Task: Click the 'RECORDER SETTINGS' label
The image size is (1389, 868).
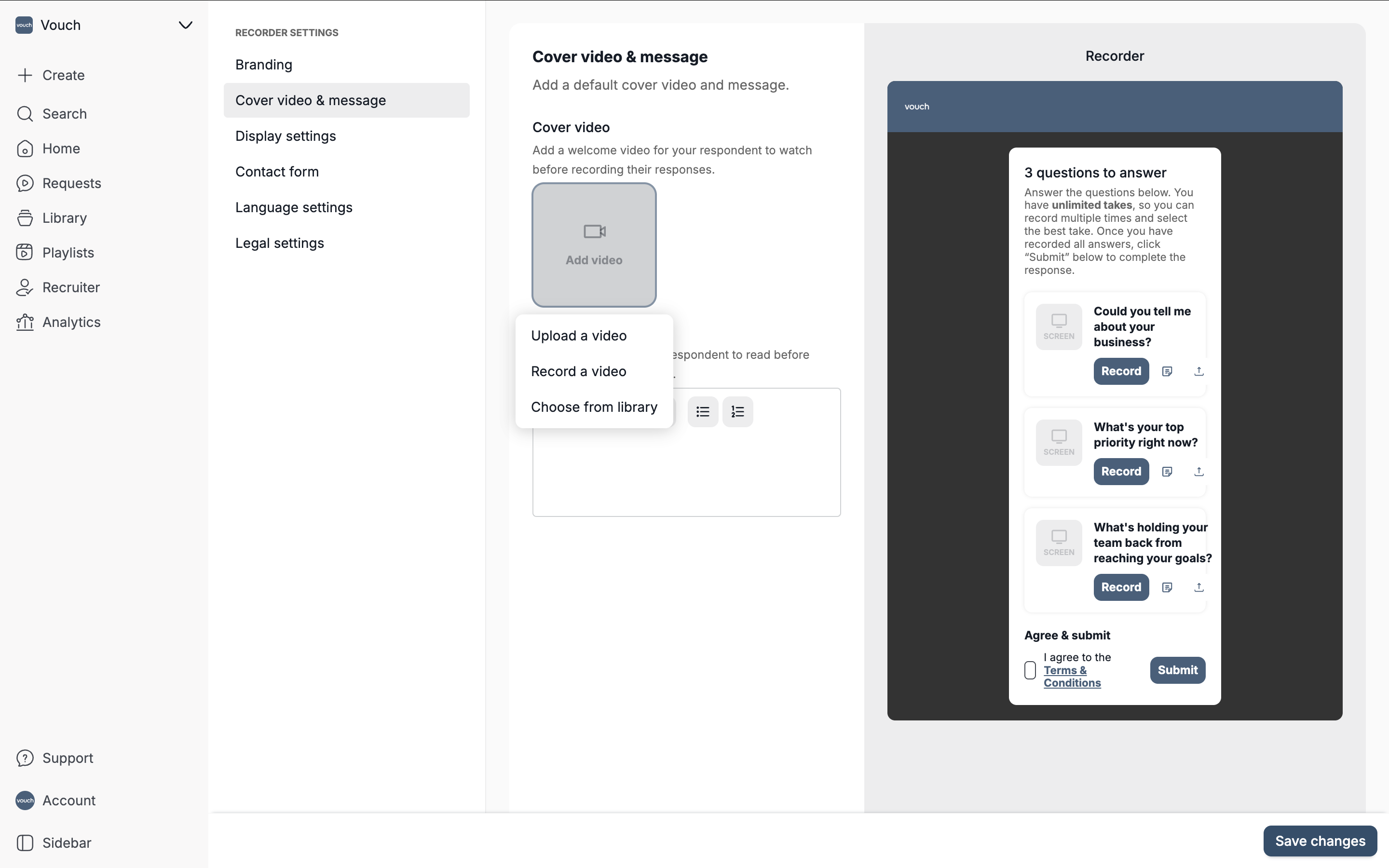Action: [x=287, y=33]
